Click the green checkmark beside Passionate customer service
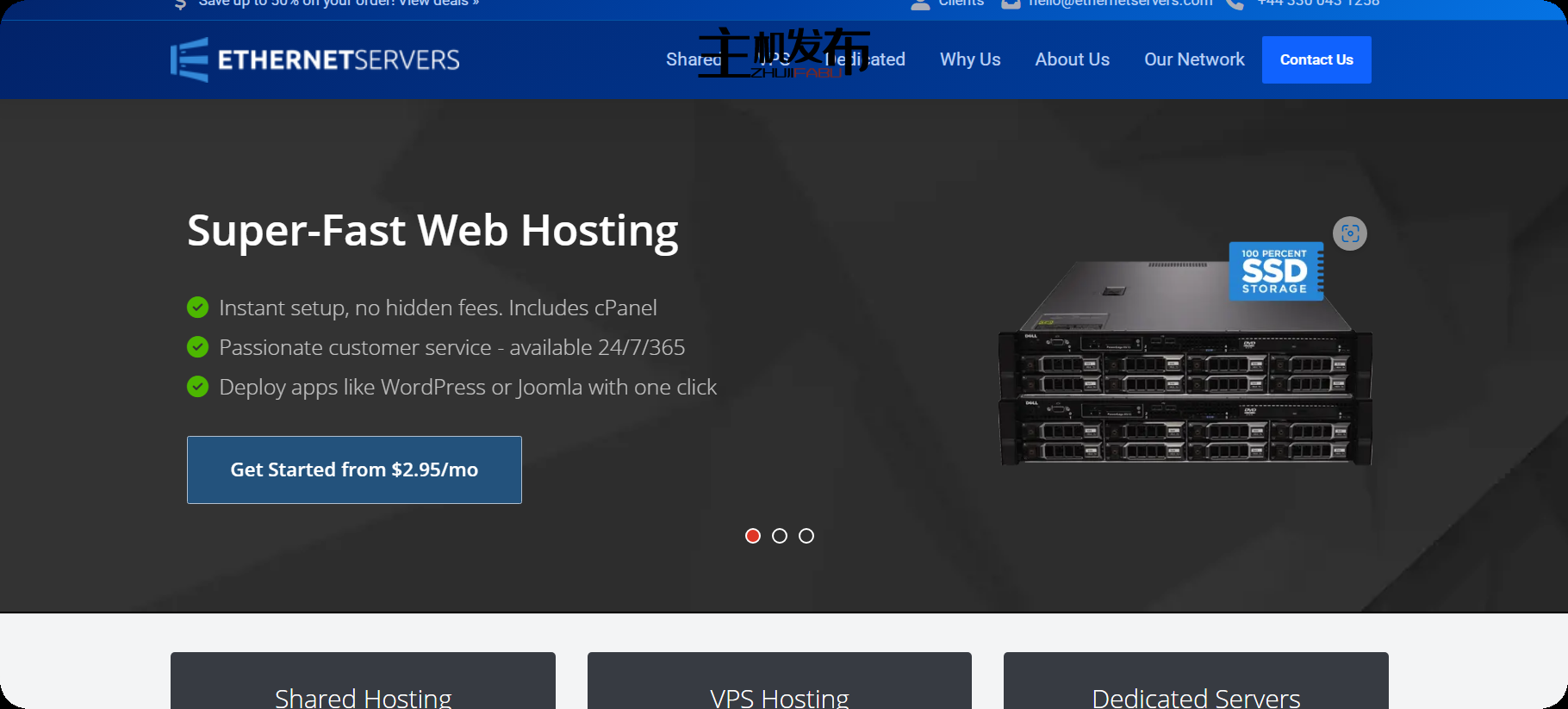This screenshot has height=709, width=1568. 198,347
